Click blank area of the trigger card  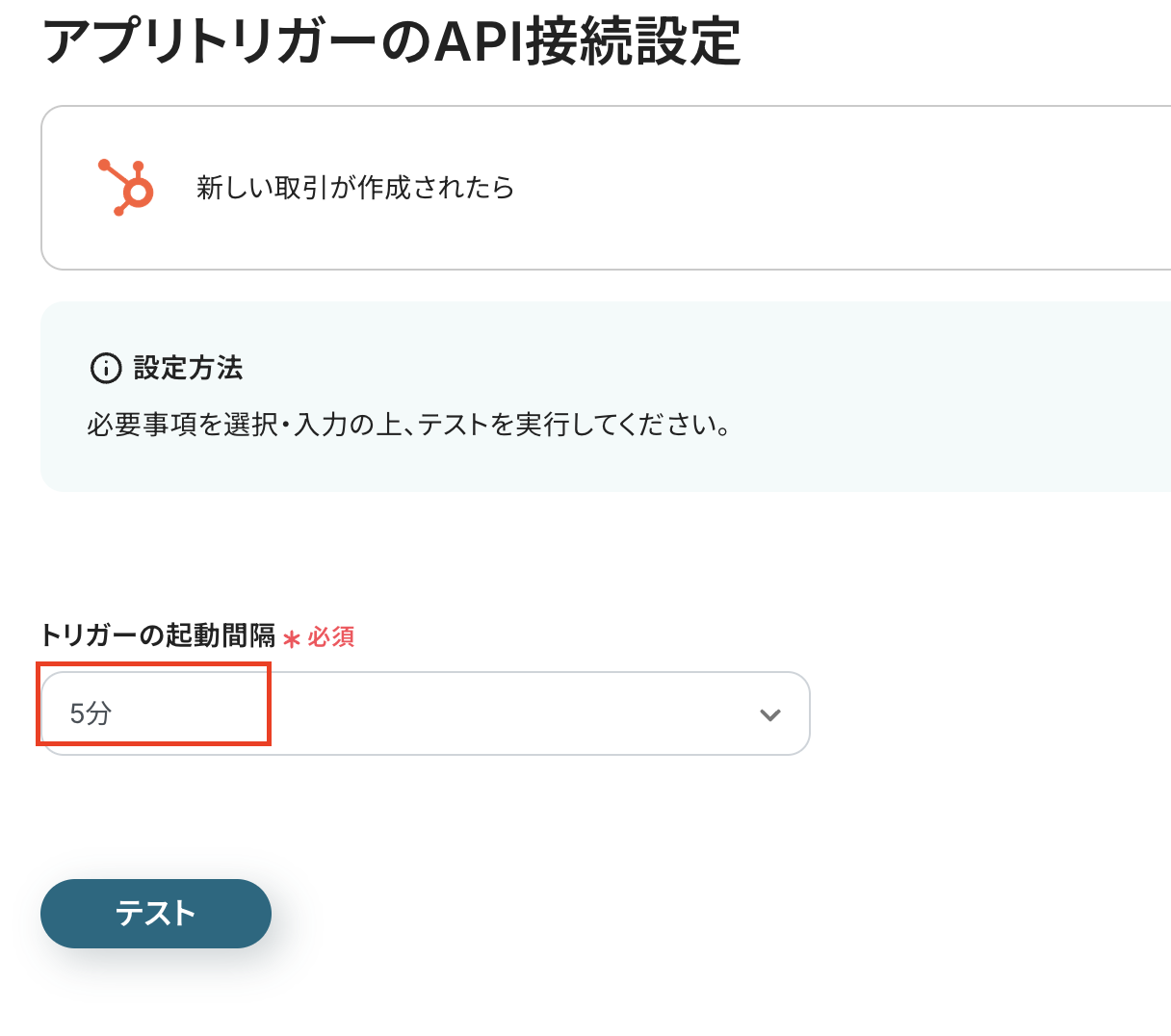pyautogui.click(x=819, y=188)
